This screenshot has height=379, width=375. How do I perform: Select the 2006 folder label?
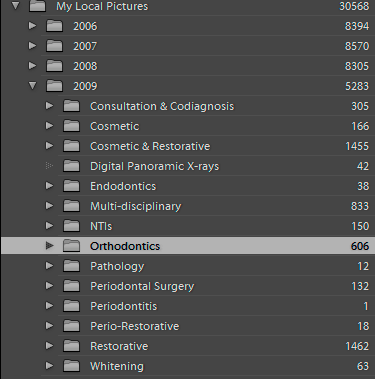pos(85,26)
